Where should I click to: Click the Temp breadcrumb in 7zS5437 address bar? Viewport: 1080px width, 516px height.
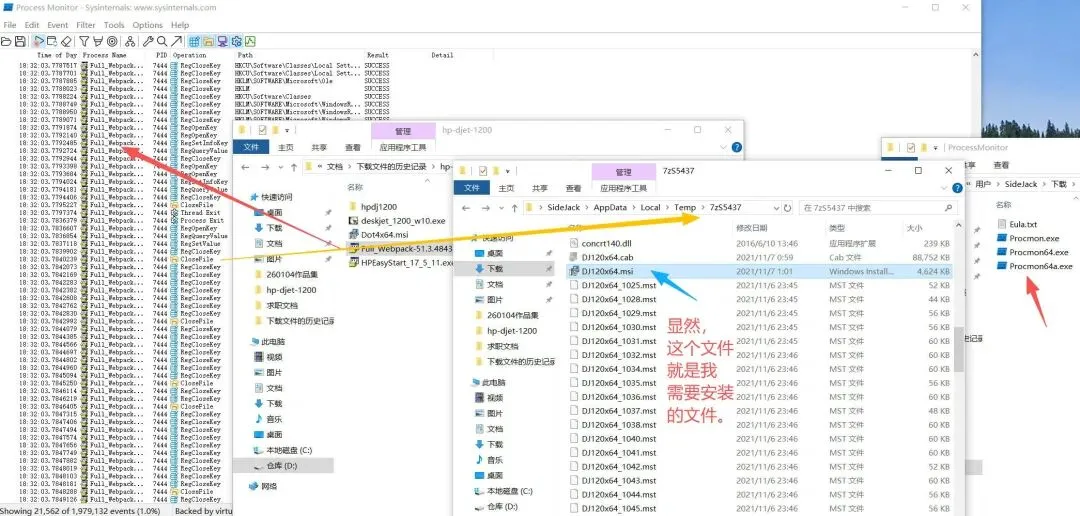[x=685, y=207]
